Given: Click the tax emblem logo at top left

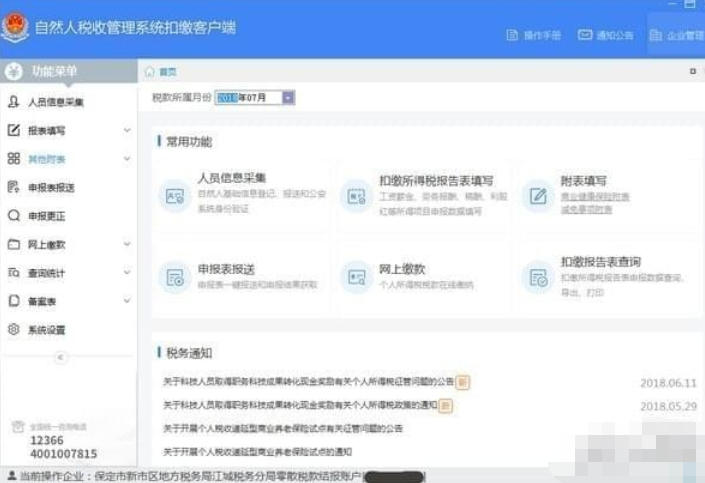Looking at the screenshot, I should [15, 27].
